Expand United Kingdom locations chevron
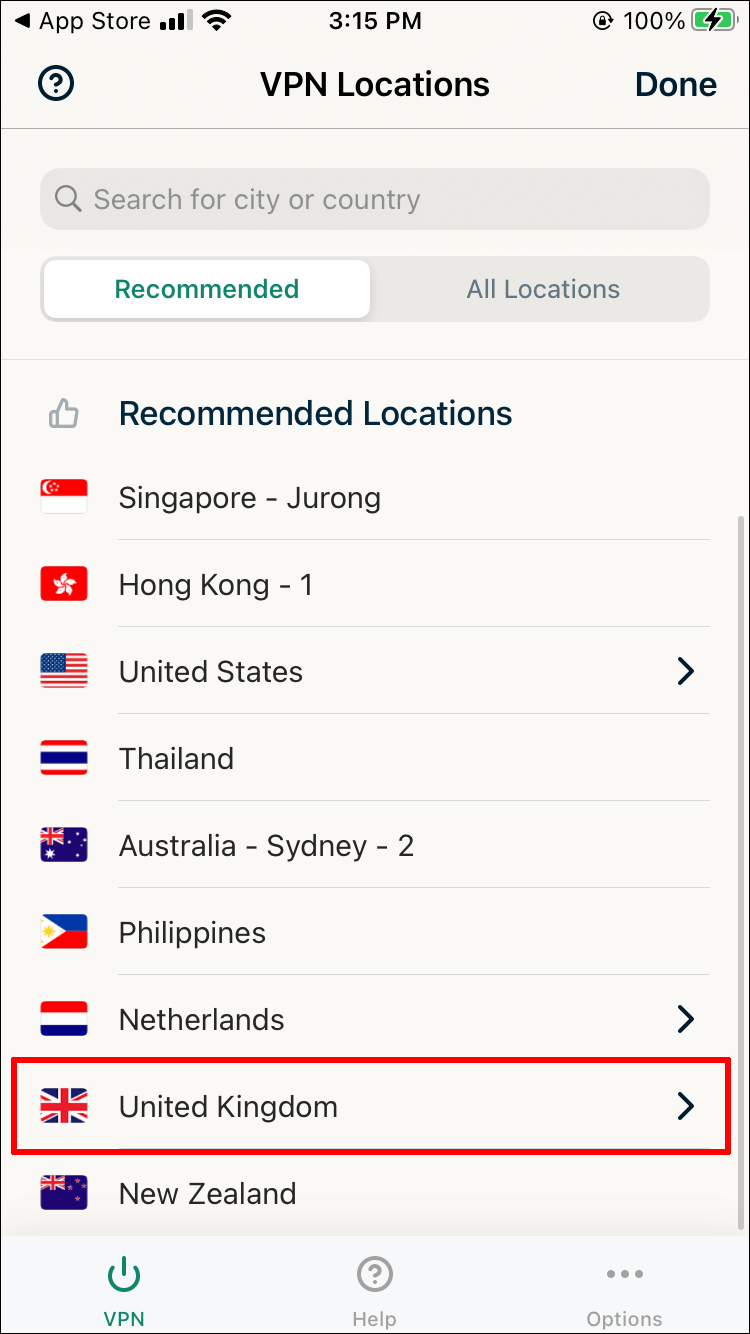The image size is (750, 1334). (x=685, y=1106)
